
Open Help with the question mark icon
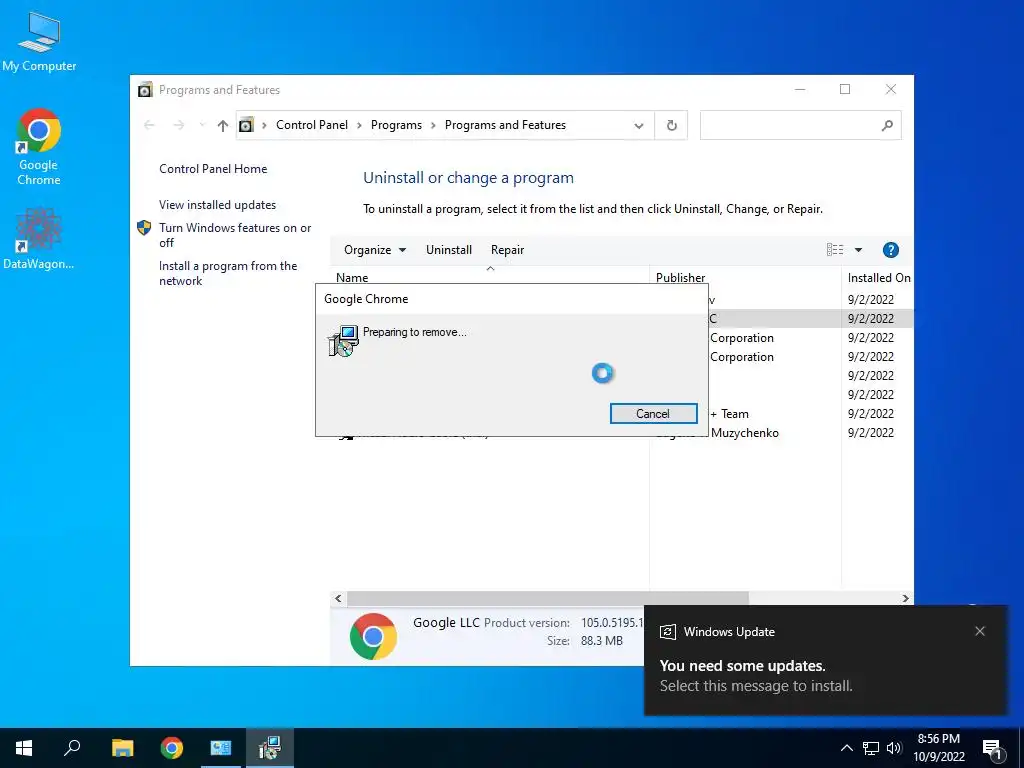(x=890, y=250)
